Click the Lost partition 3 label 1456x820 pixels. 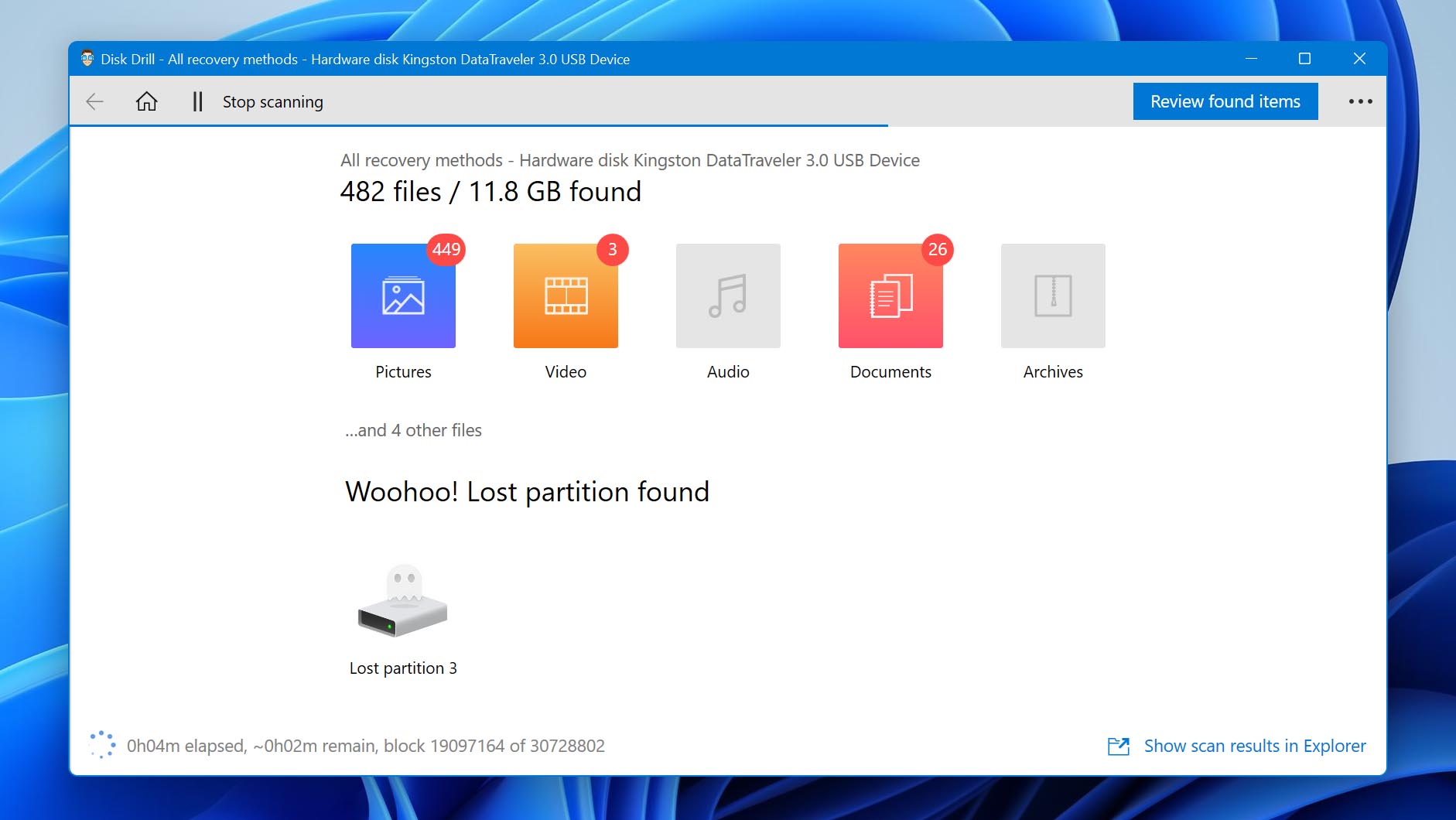point(403,668)
